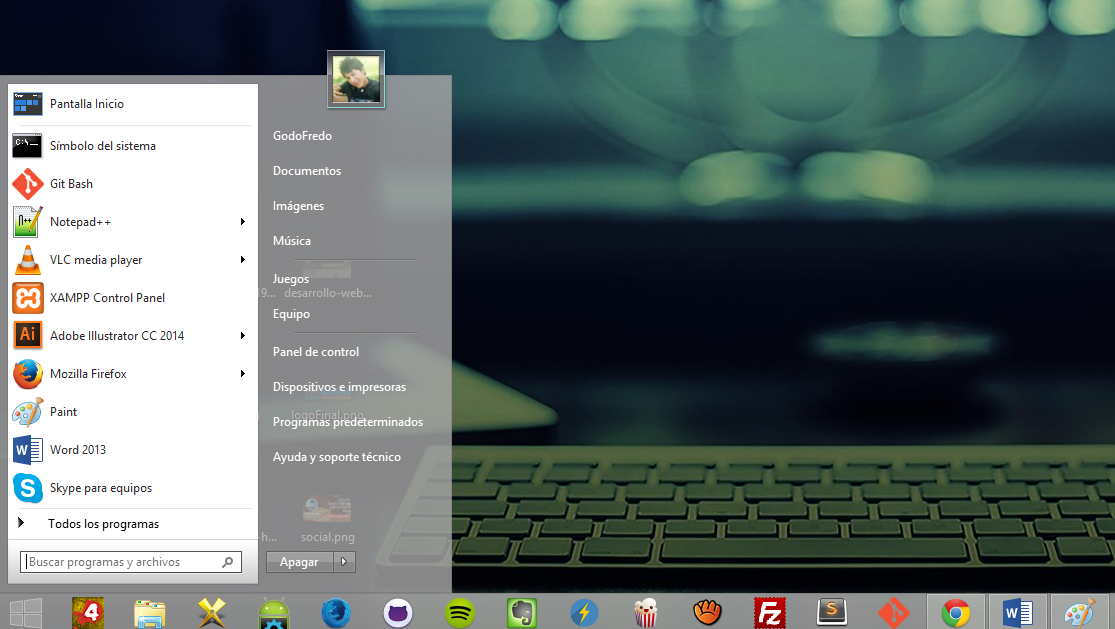The height and width of the screenshot is (629, 1115).
Task: Expand the Notepad++ submenu
Action: pyautogui.click(x=243, y=221)
